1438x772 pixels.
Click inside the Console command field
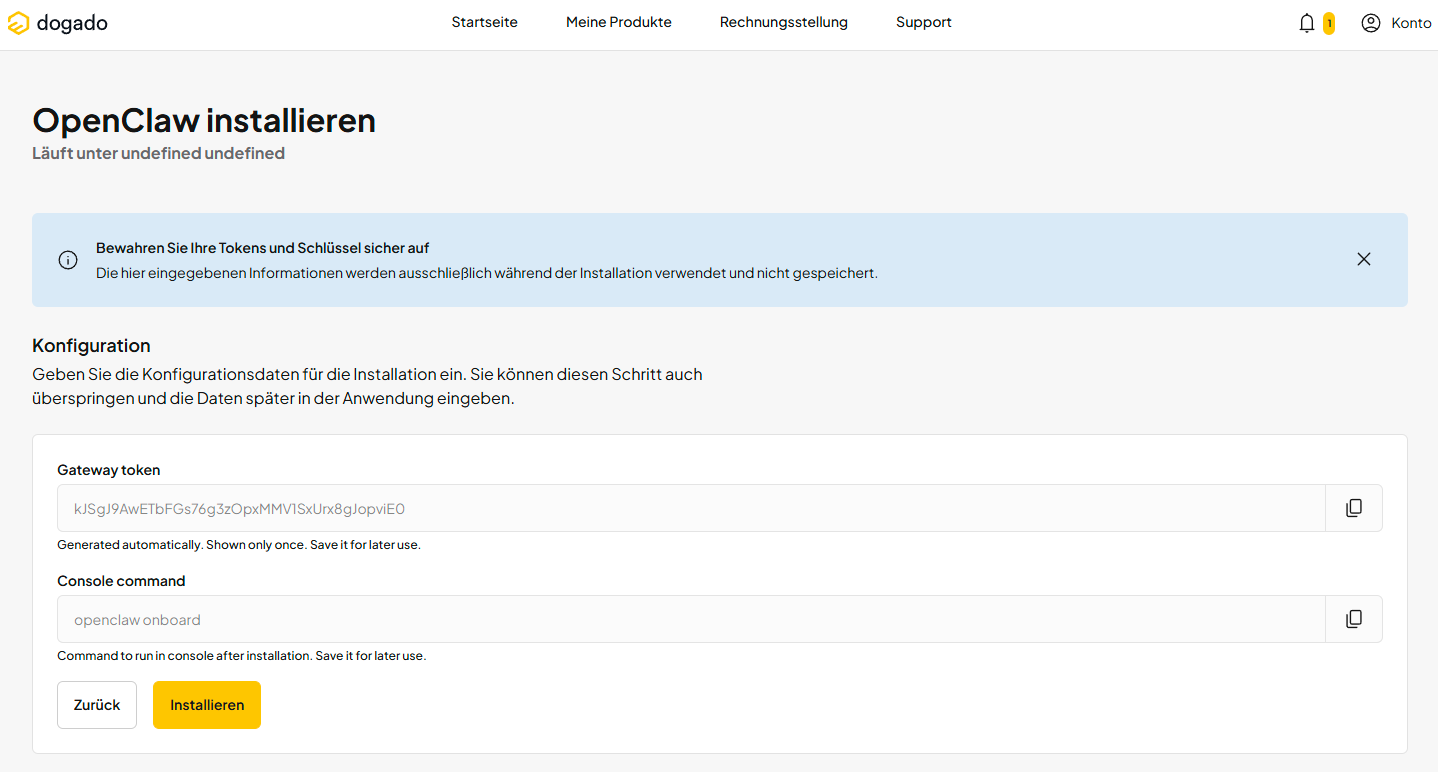point(691,619)
